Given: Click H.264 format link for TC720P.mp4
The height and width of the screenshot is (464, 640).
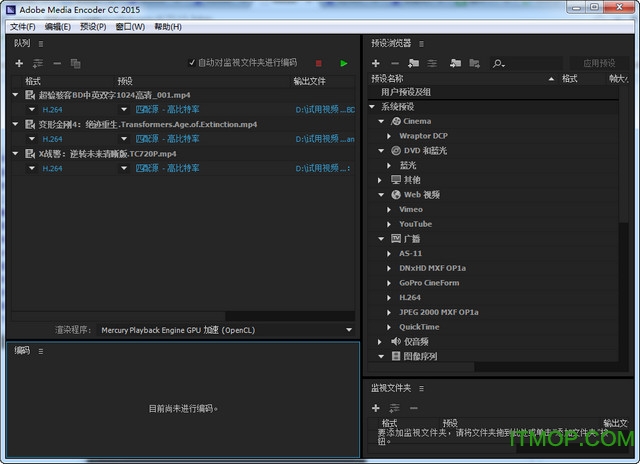Looking at the screenshot, I should coord(52,169).
